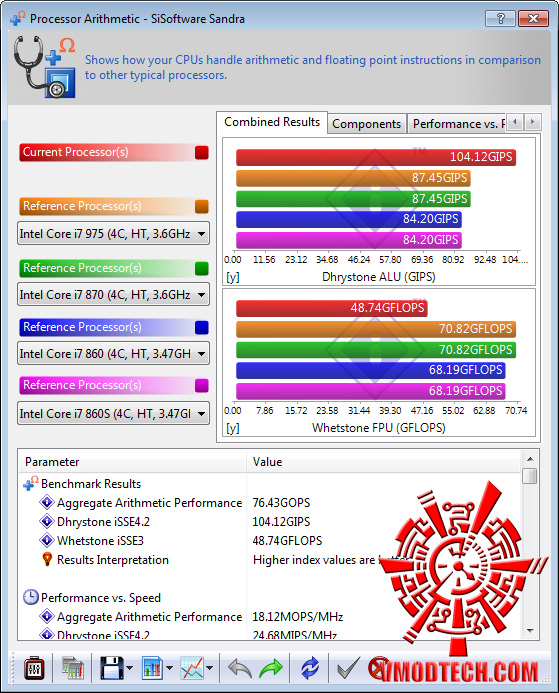Click the tab scroll left arrow
Viewport: 559px width, 693px height.
click(515, 122)
